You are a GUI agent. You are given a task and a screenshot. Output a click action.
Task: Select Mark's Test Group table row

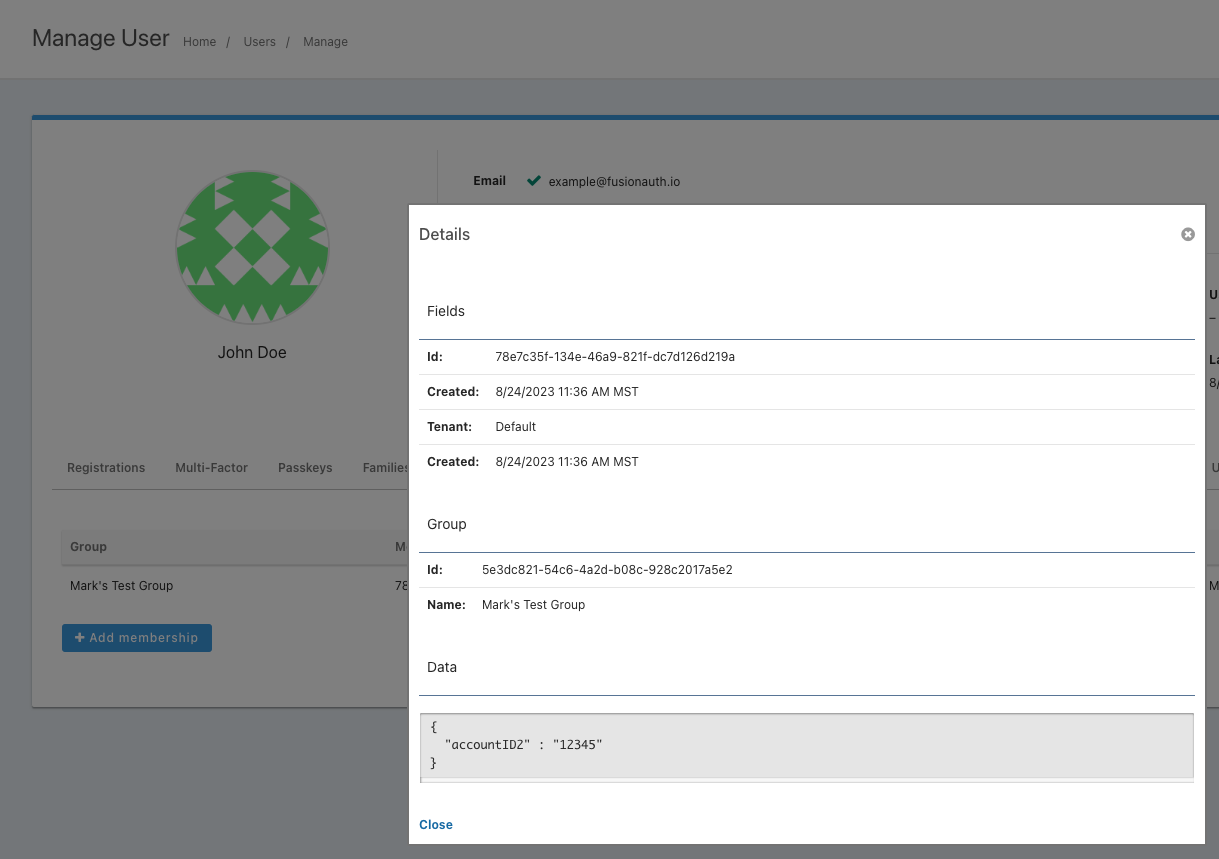pyautogui.click(x=235, y=586)
